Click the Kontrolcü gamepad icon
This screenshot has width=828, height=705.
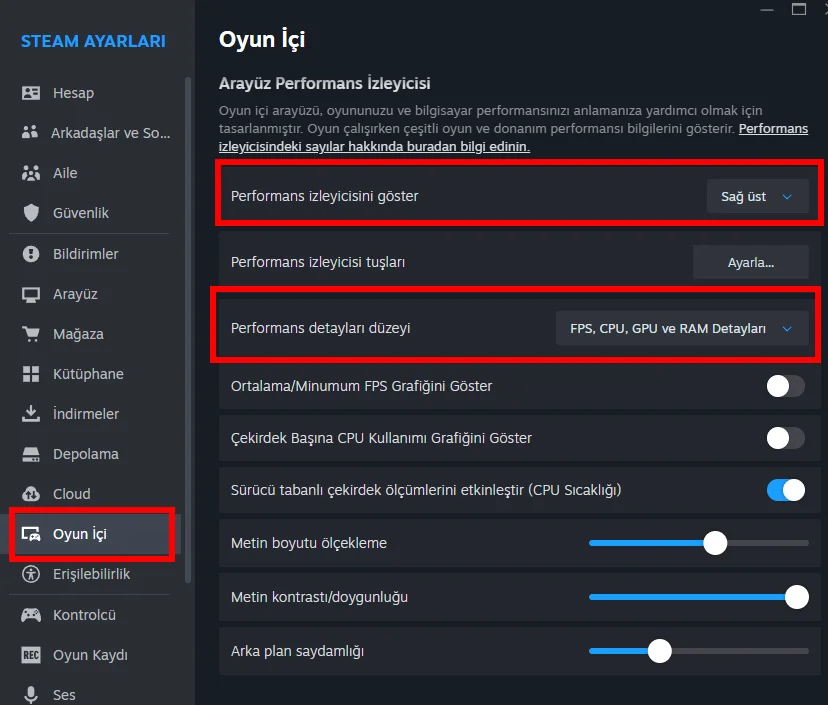pyautogui.click(x=31, y=615)
